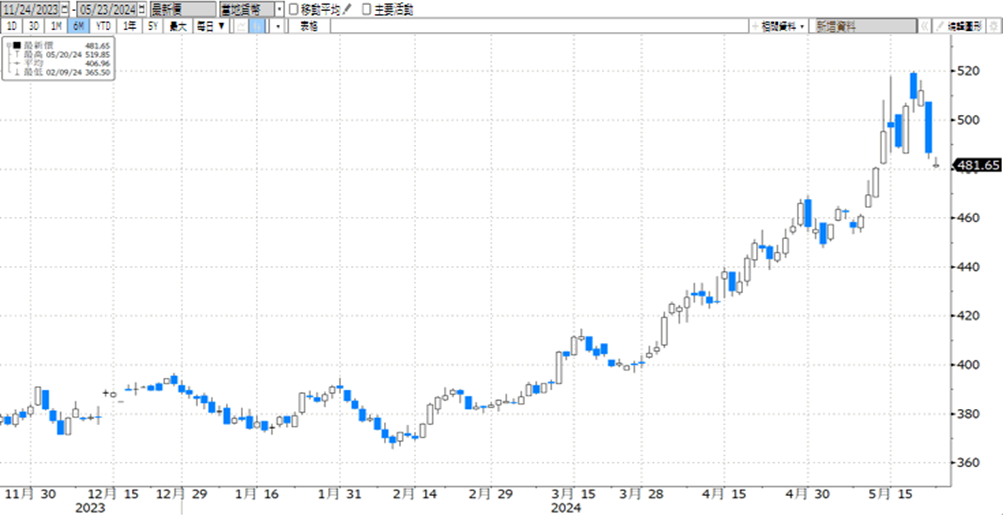Viewport: 1003px width, 515px height.
Task: Click the 481.65 last price axis label
Action: 977,165
